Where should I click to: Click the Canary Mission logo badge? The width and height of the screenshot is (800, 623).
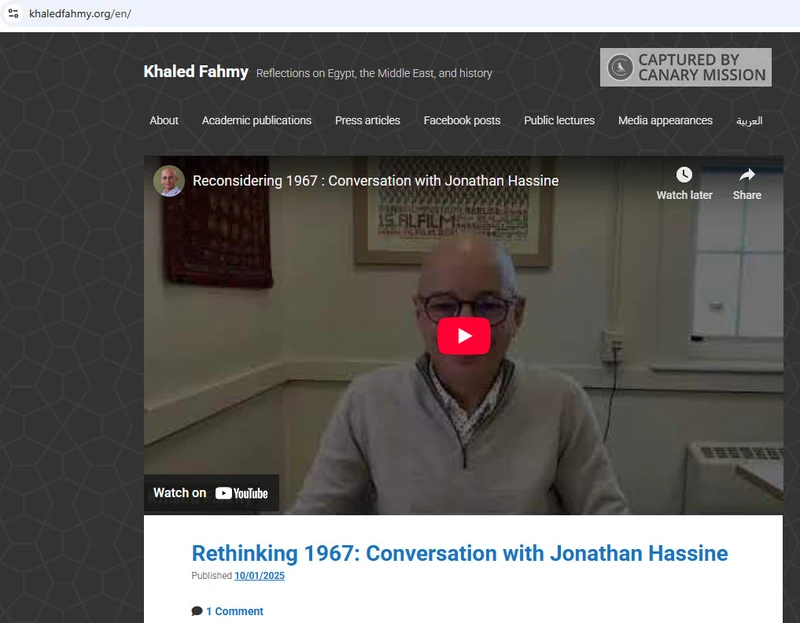685,67
